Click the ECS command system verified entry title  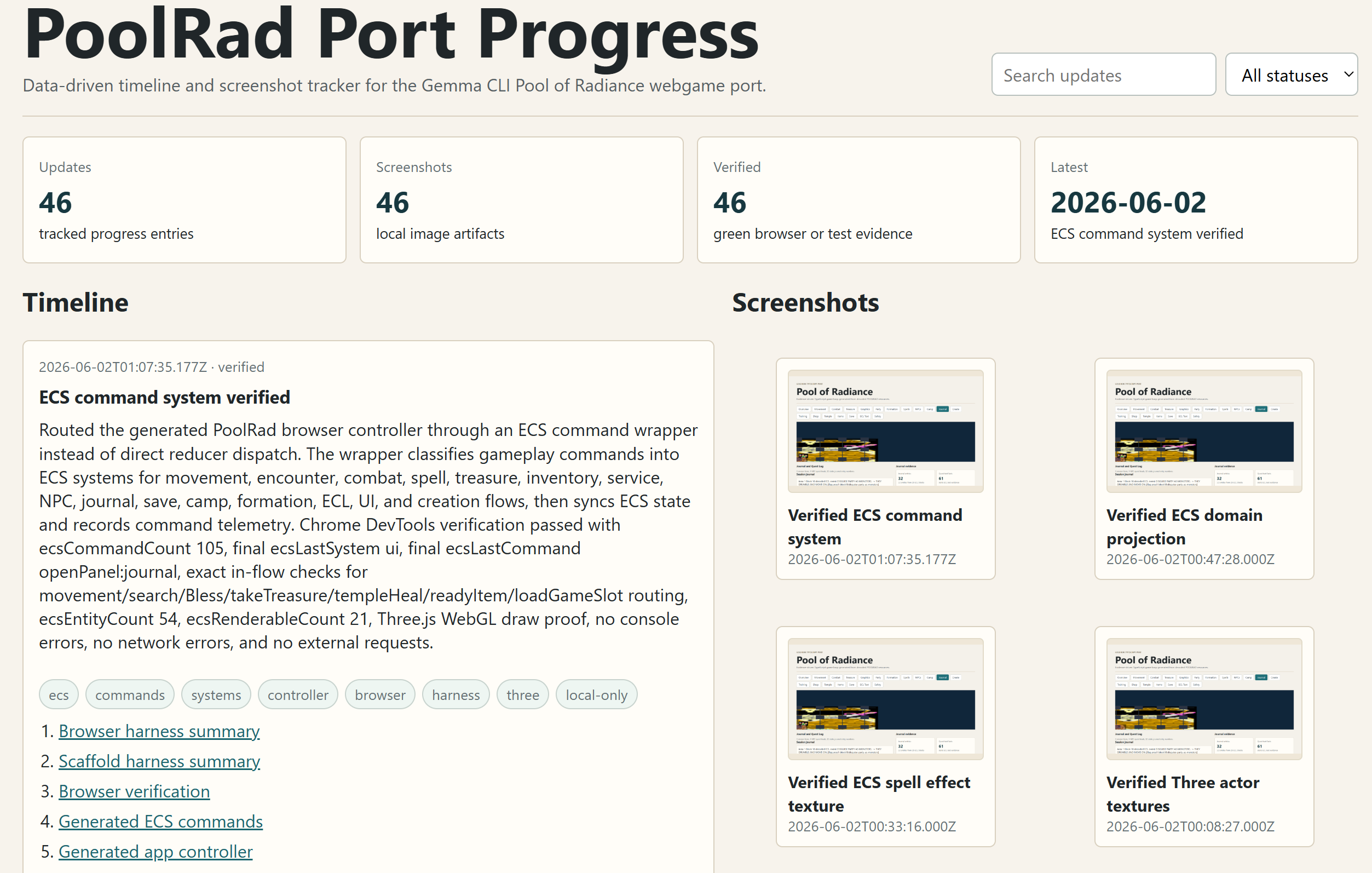(164, 397)
